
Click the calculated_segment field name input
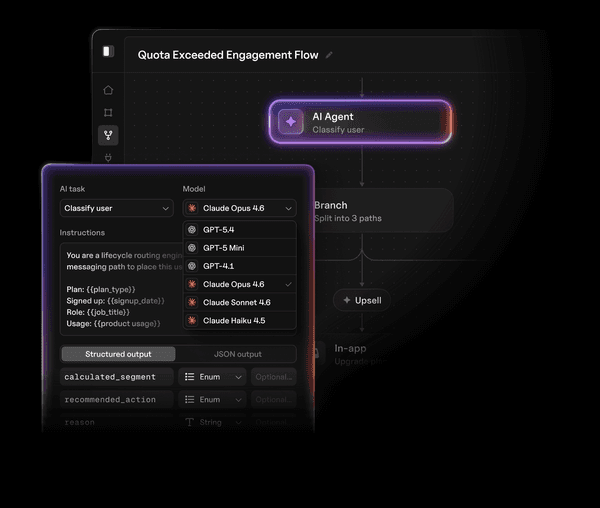(x=117, y=377)
